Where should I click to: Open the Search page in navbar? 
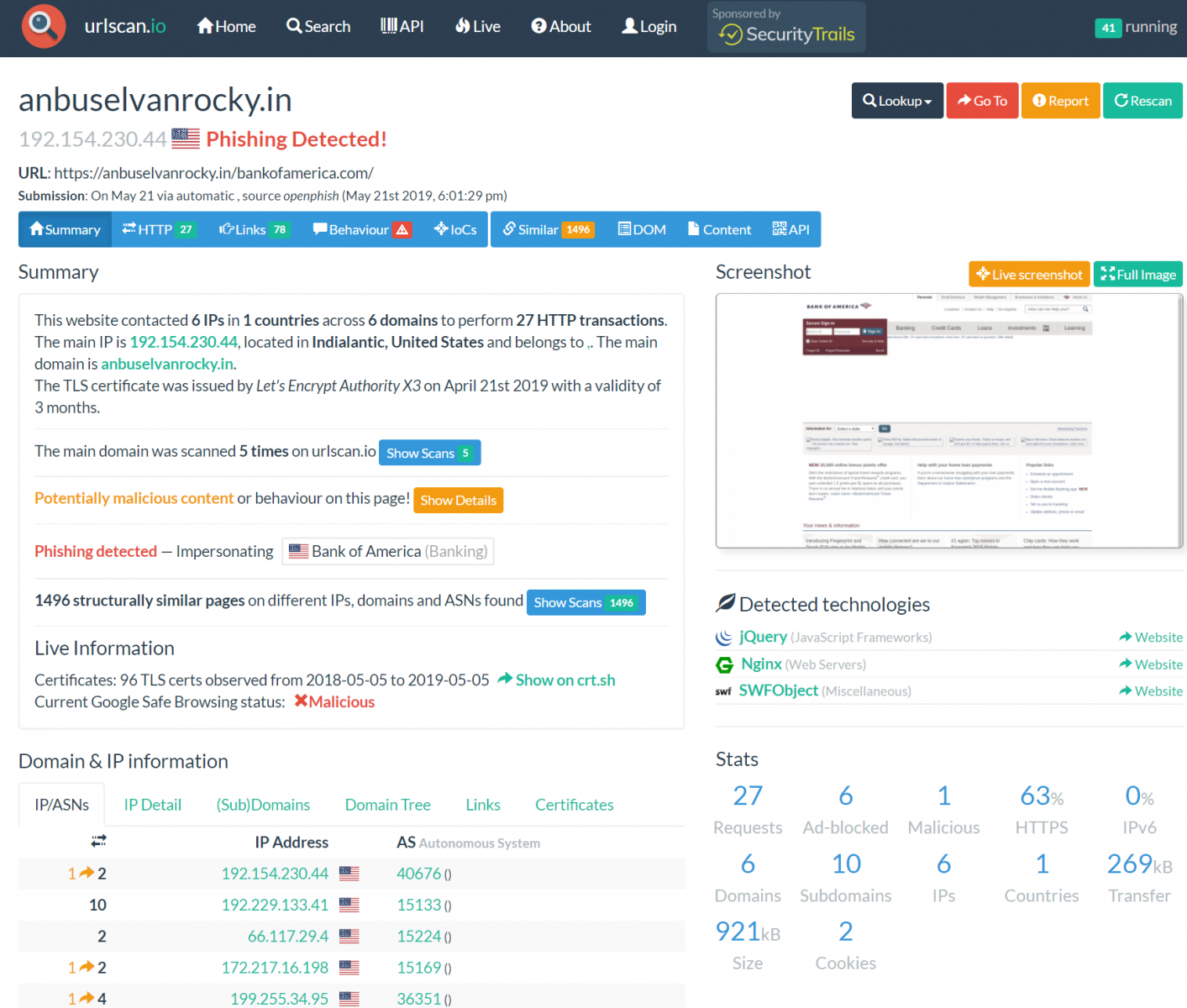[318, 26]
